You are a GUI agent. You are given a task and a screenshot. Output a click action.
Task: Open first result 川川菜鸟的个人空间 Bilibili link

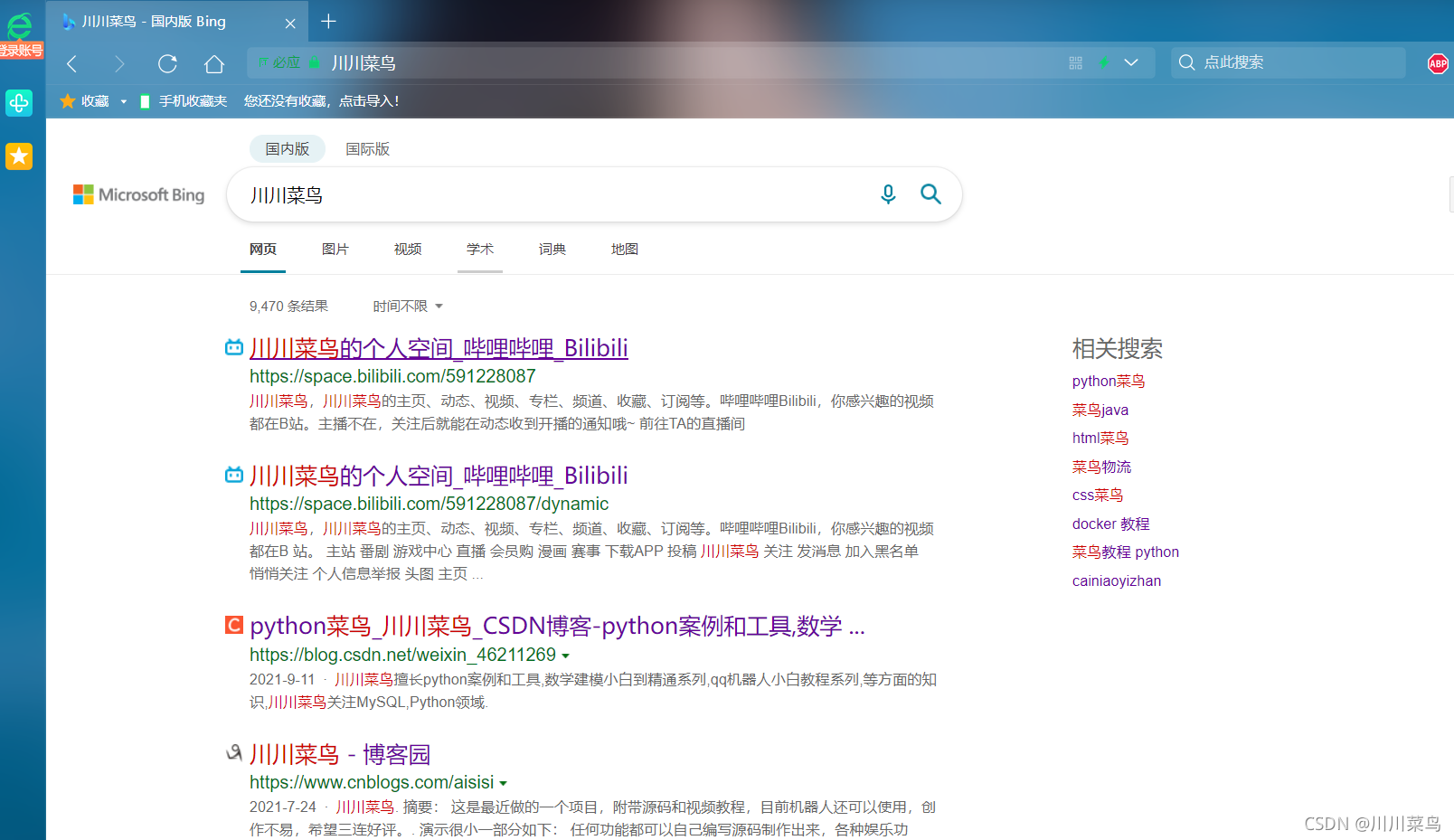tap(439, 348)
